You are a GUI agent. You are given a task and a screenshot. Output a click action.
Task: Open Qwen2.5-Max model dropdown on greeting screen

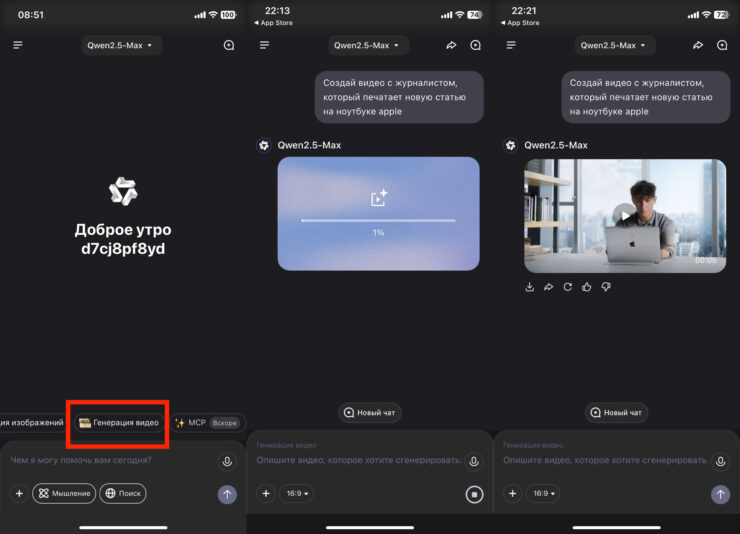121,45
